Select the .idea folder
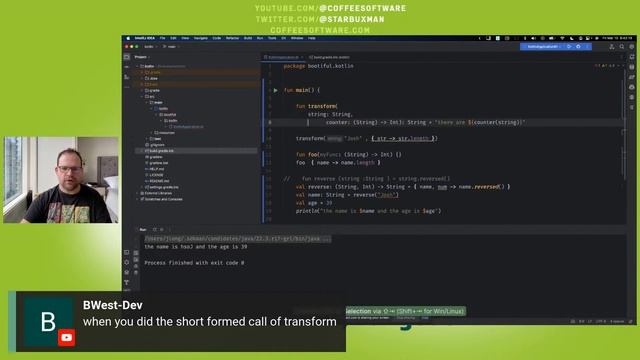 pos(151,78)
